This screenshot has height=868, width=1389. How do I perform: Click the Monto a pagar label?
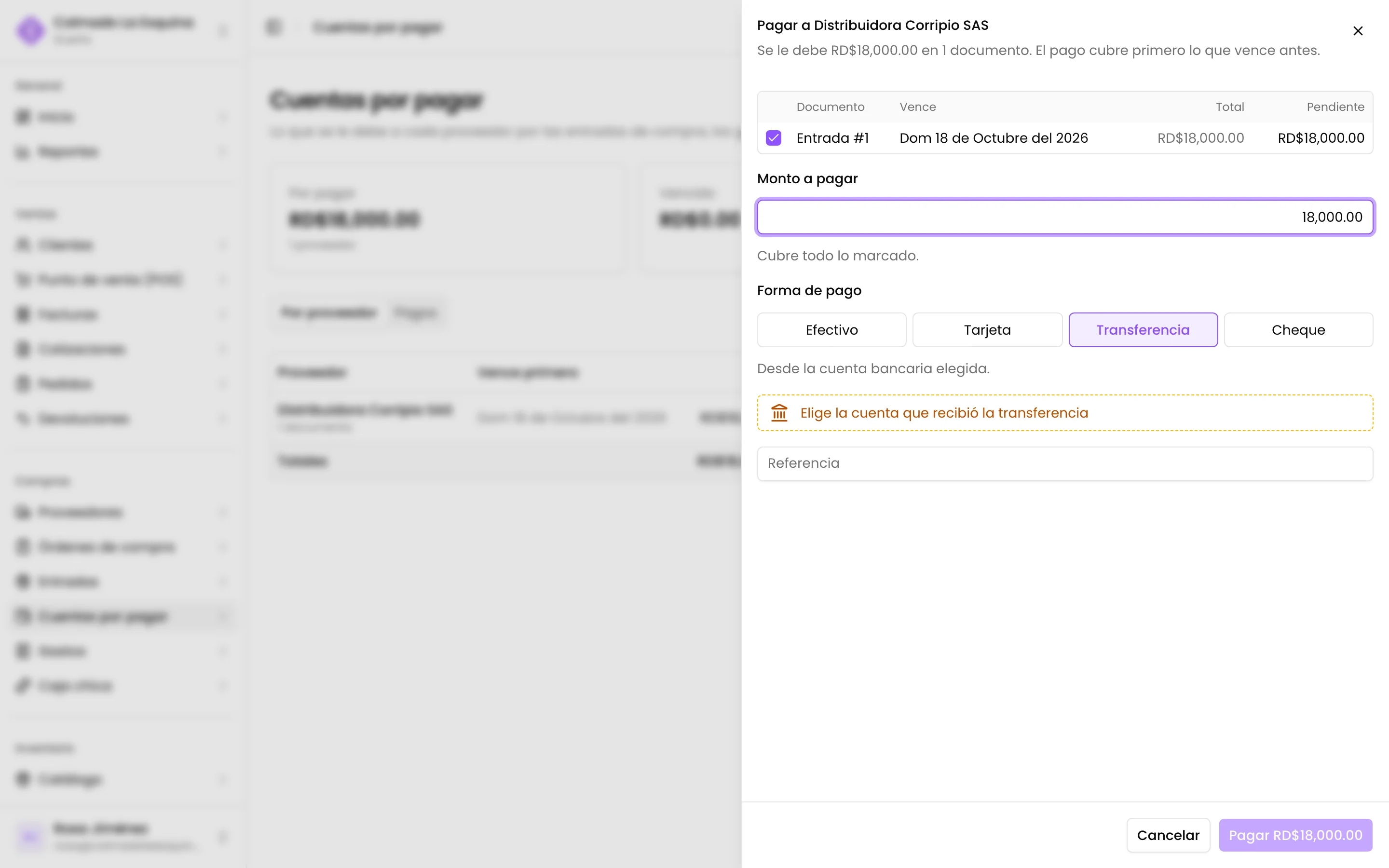tap(807, 178)
